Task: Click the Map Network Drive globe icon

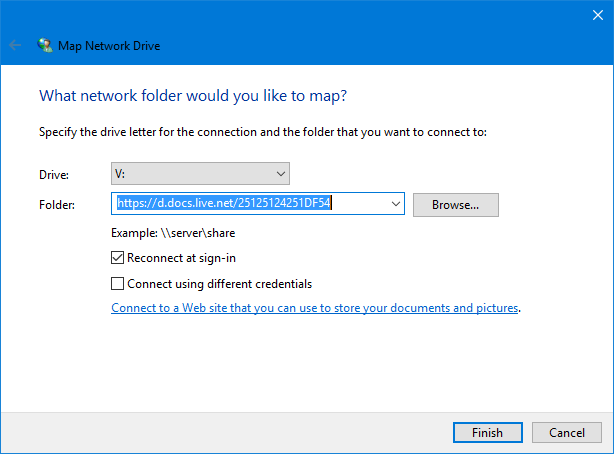Action: coord(45,45)
